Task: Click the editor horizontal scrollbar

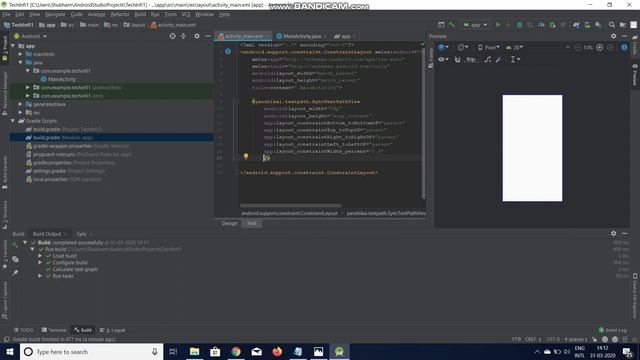Action: pos(291,205)
